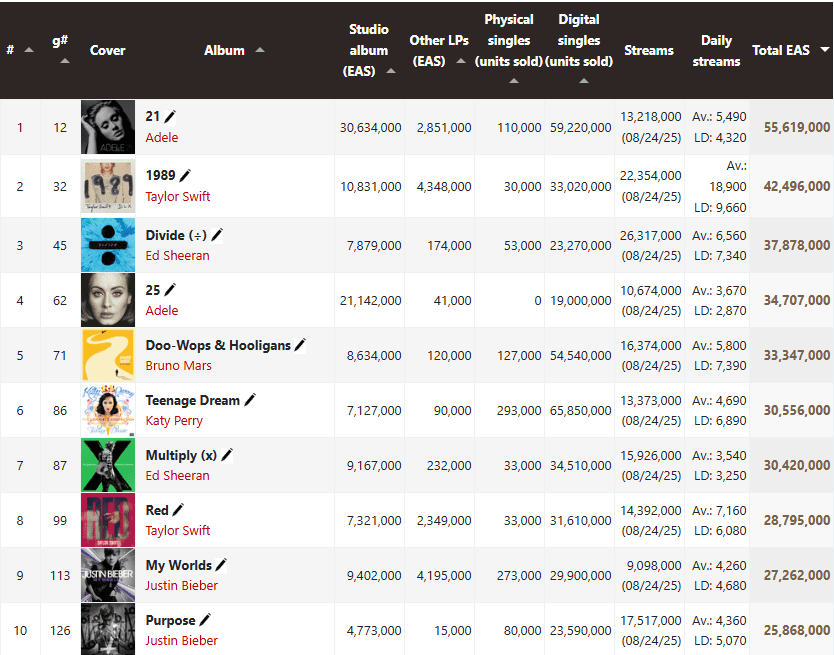Open the Adele artist link under 25
Image resolution: width=834 pixels, height=655 pixels.
(162, 311)
